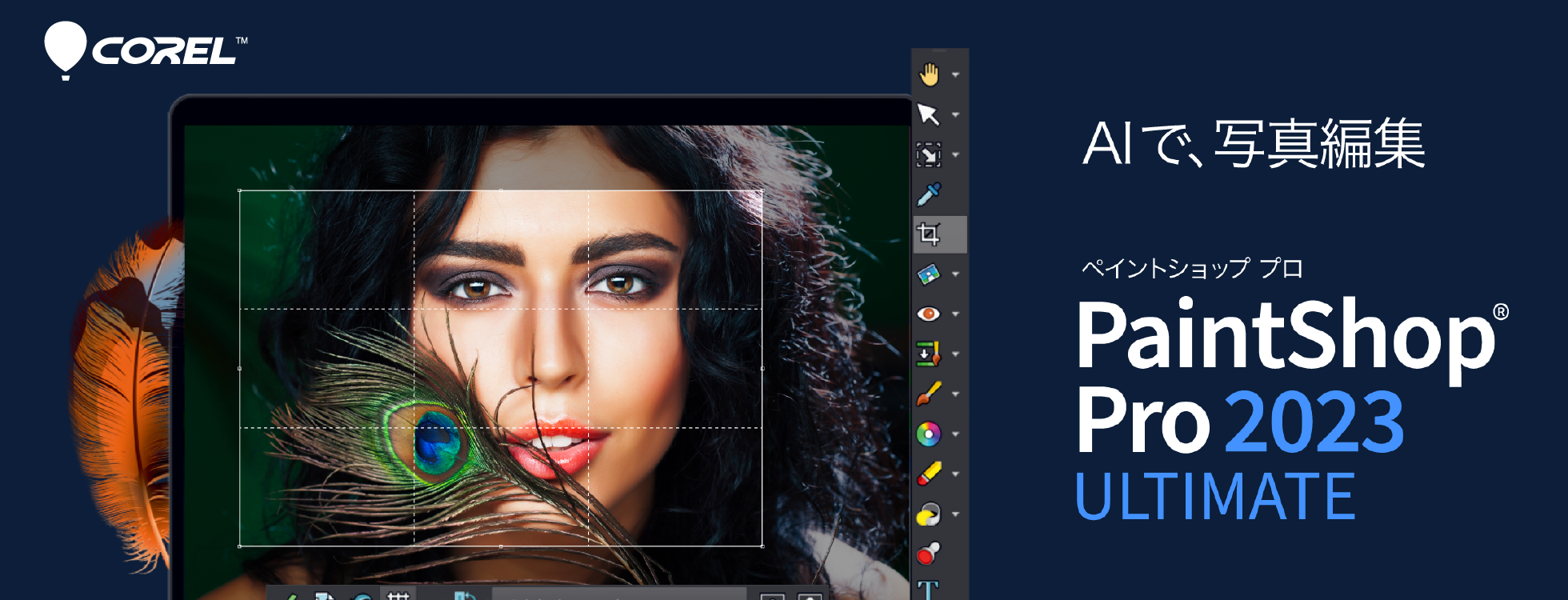Click the color wheel tool icon
1568x600 pixels.
[929, 434]
